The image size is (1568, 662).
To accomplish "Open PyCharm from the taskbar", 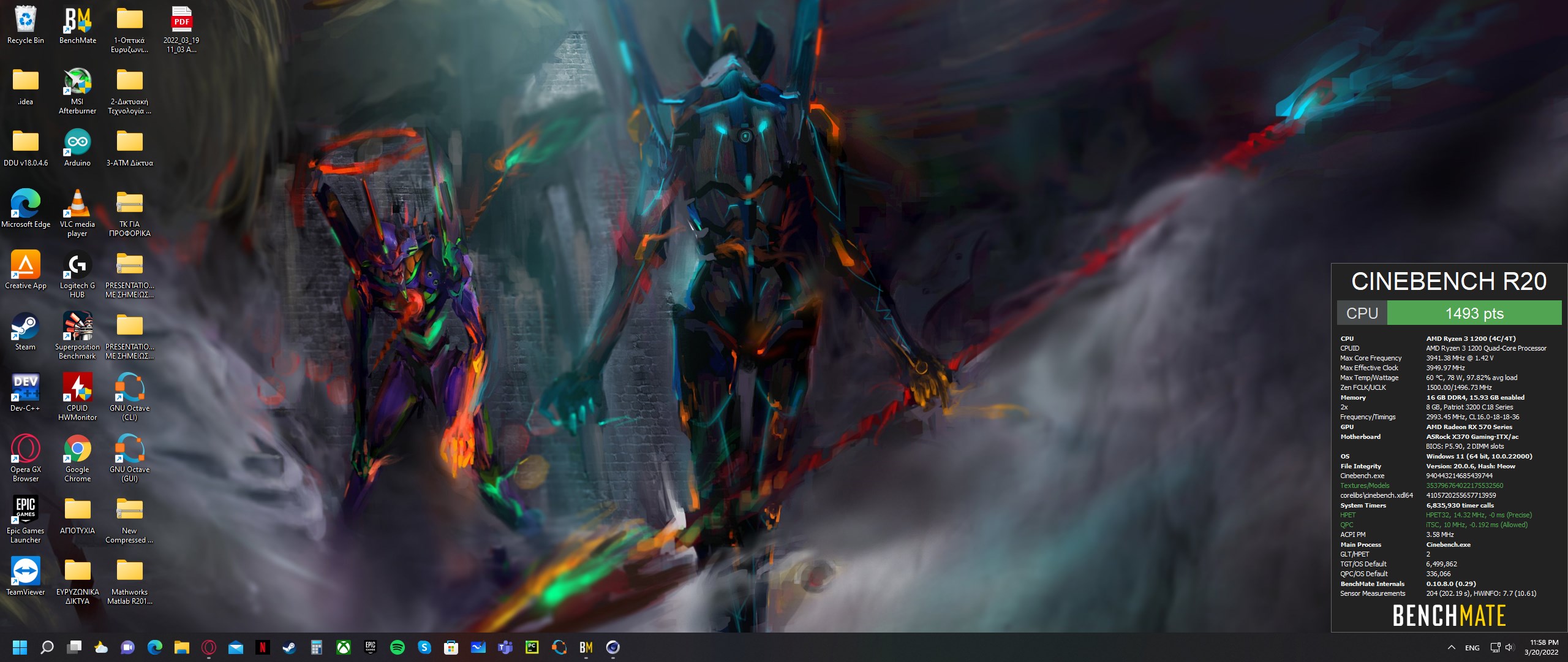I will pyautogui.click(x=532, y=647).
